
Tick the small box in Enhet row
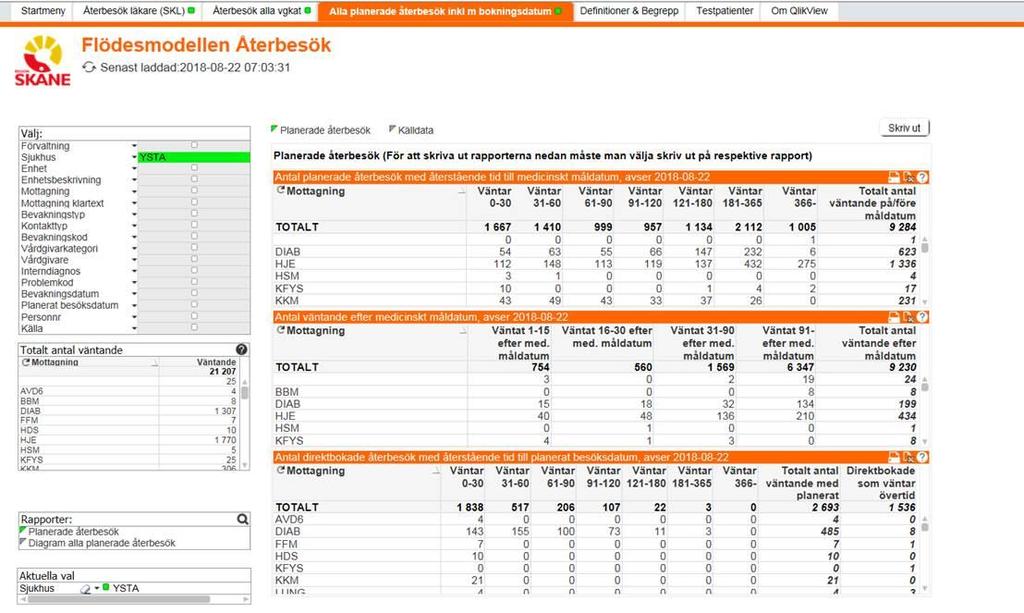(194, 168)
